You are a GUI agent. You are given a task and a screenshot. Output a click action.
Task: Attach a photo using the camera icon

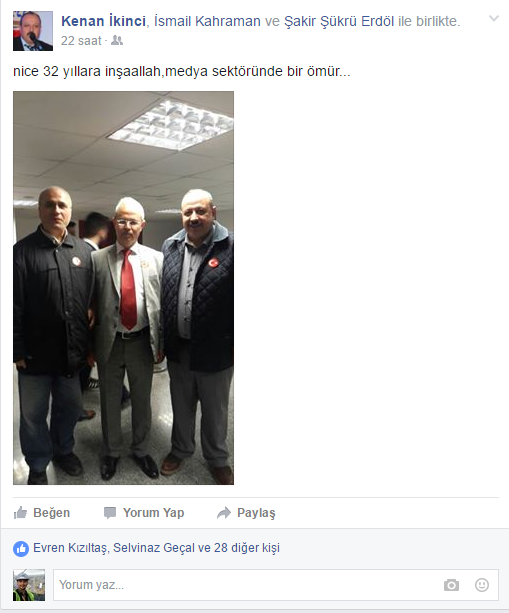click(x=451, y=585)
